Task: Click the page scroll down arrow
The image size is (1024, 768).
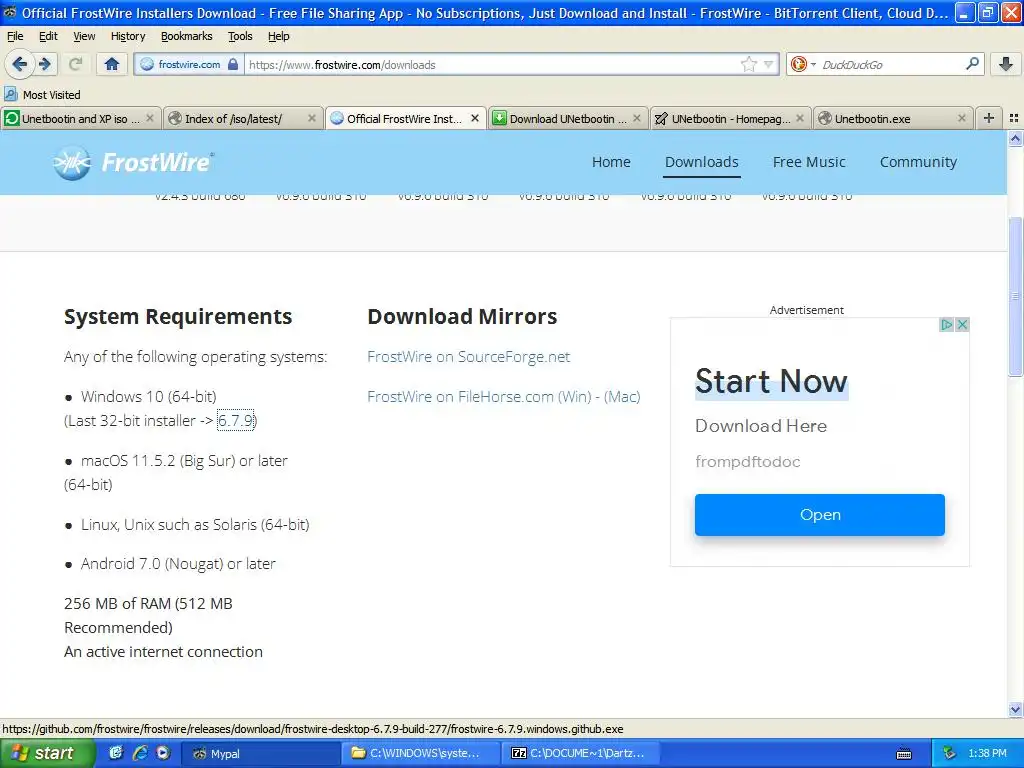Action: pyautogui.click(x=1015, y=709)
